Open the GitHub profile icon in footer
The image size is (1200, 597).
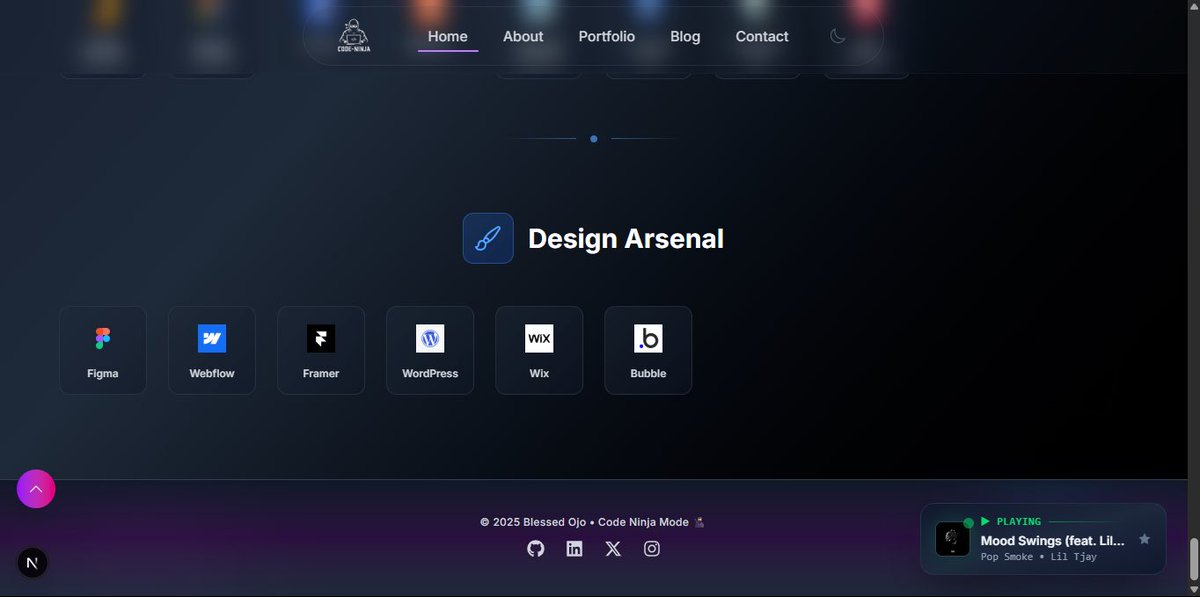(x=536, y=548)
